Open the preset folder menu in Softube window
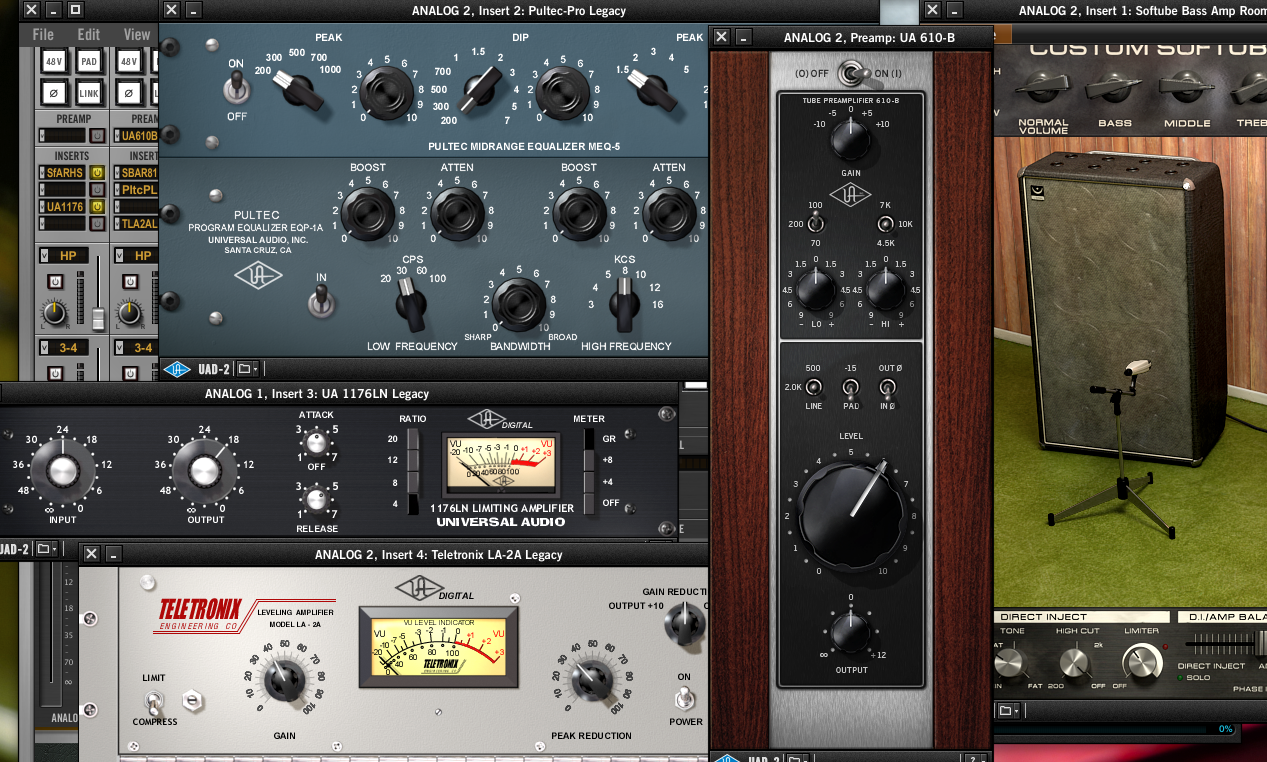 pyautogui.click(x=1009, y=711)
